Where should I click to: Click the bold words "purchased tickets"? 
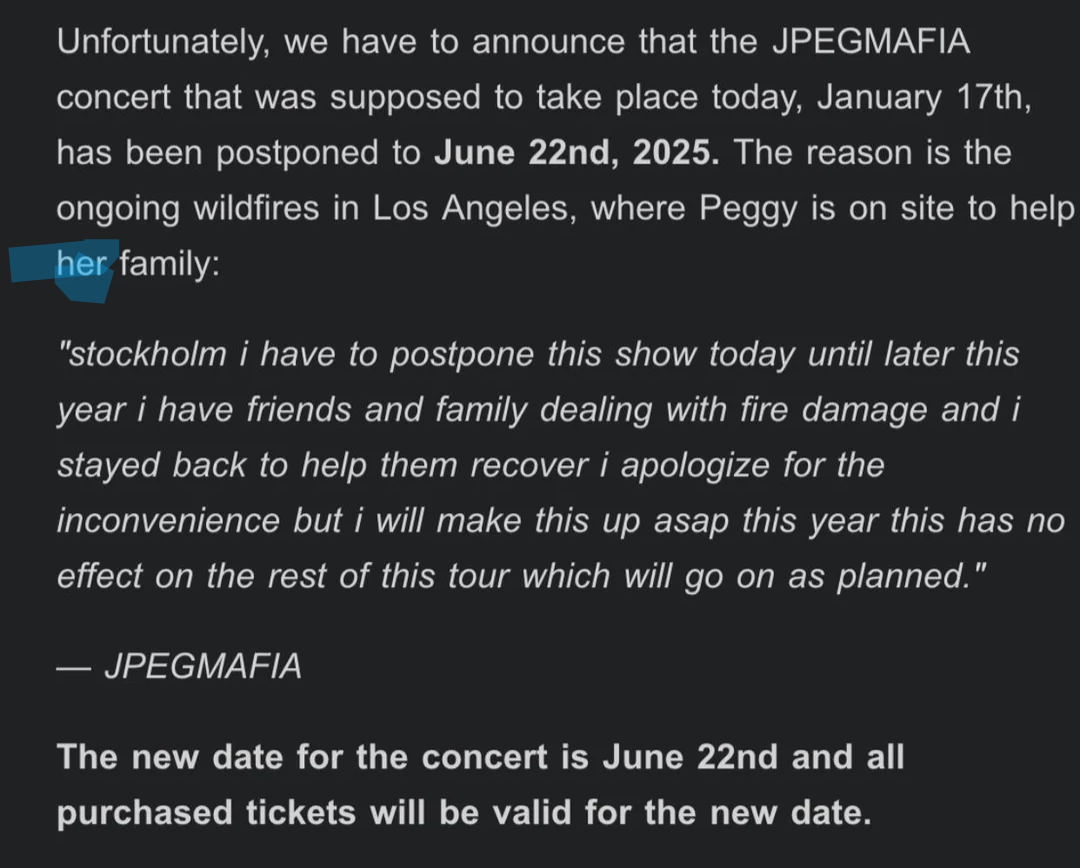click(206, 814)
